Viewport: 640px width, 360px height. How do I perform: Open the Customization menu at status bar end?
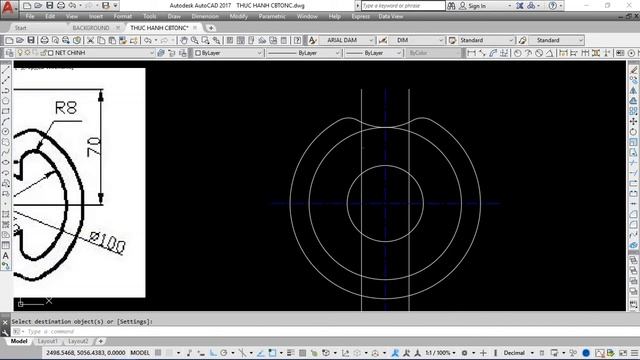635,353
